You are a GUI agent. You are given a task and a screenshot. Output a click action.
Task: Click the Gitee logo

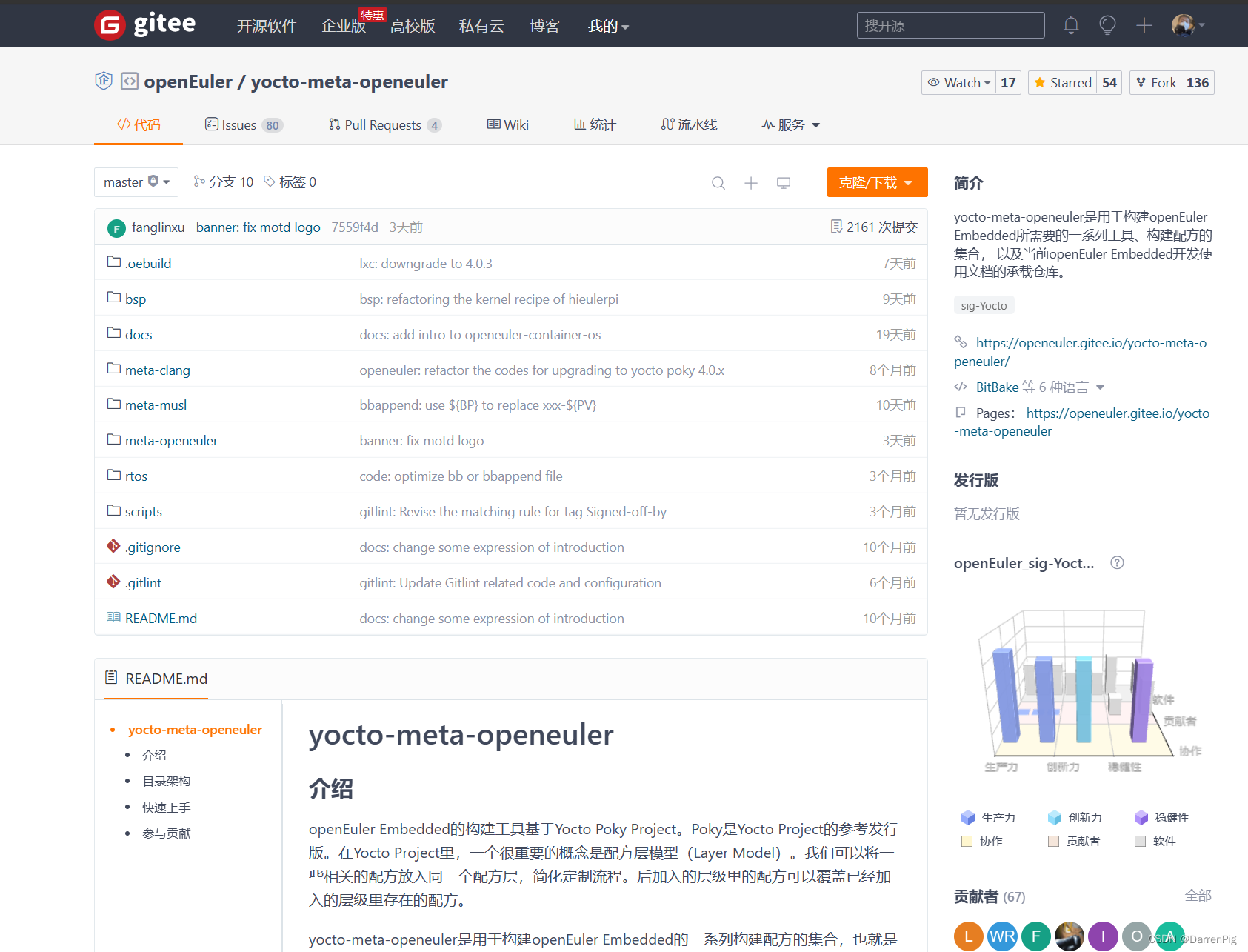click(145, 25)
